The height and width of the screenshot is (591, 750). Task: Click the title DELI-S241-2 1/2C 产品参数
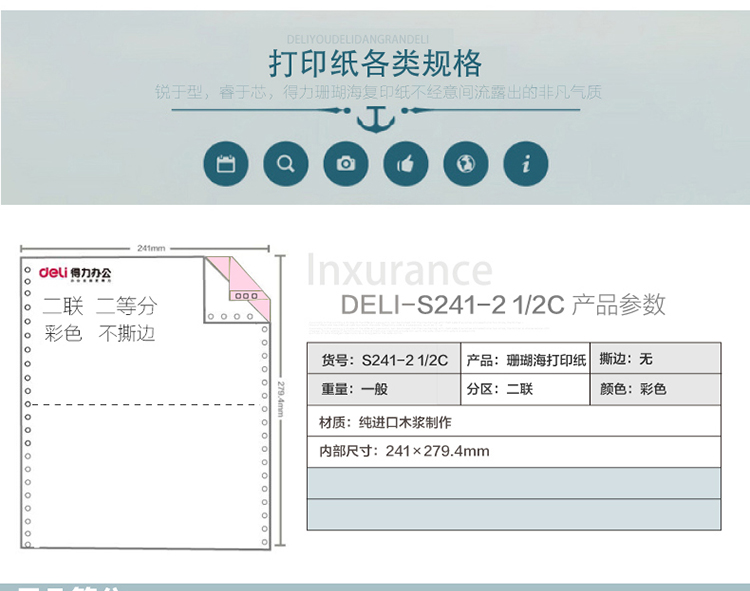click(x=503, y=305)
